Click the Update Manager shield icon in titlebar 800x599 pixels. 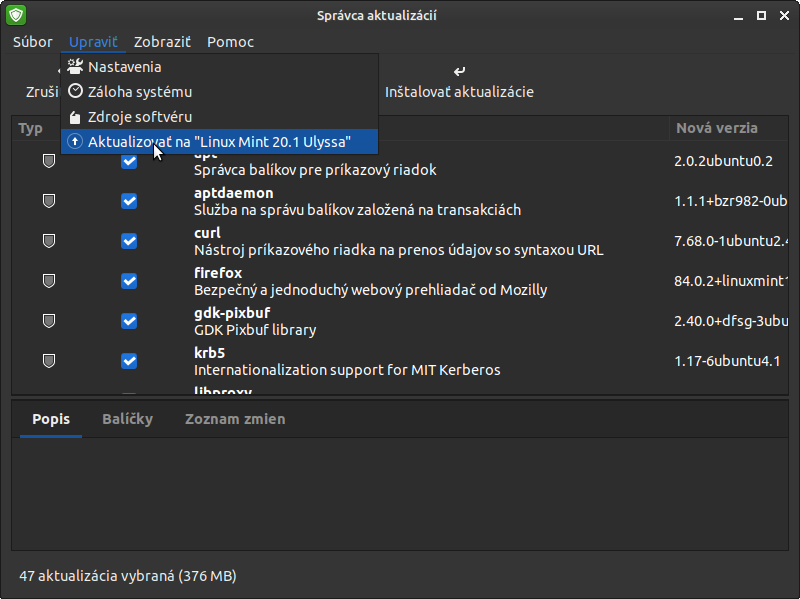coord(16,15)
